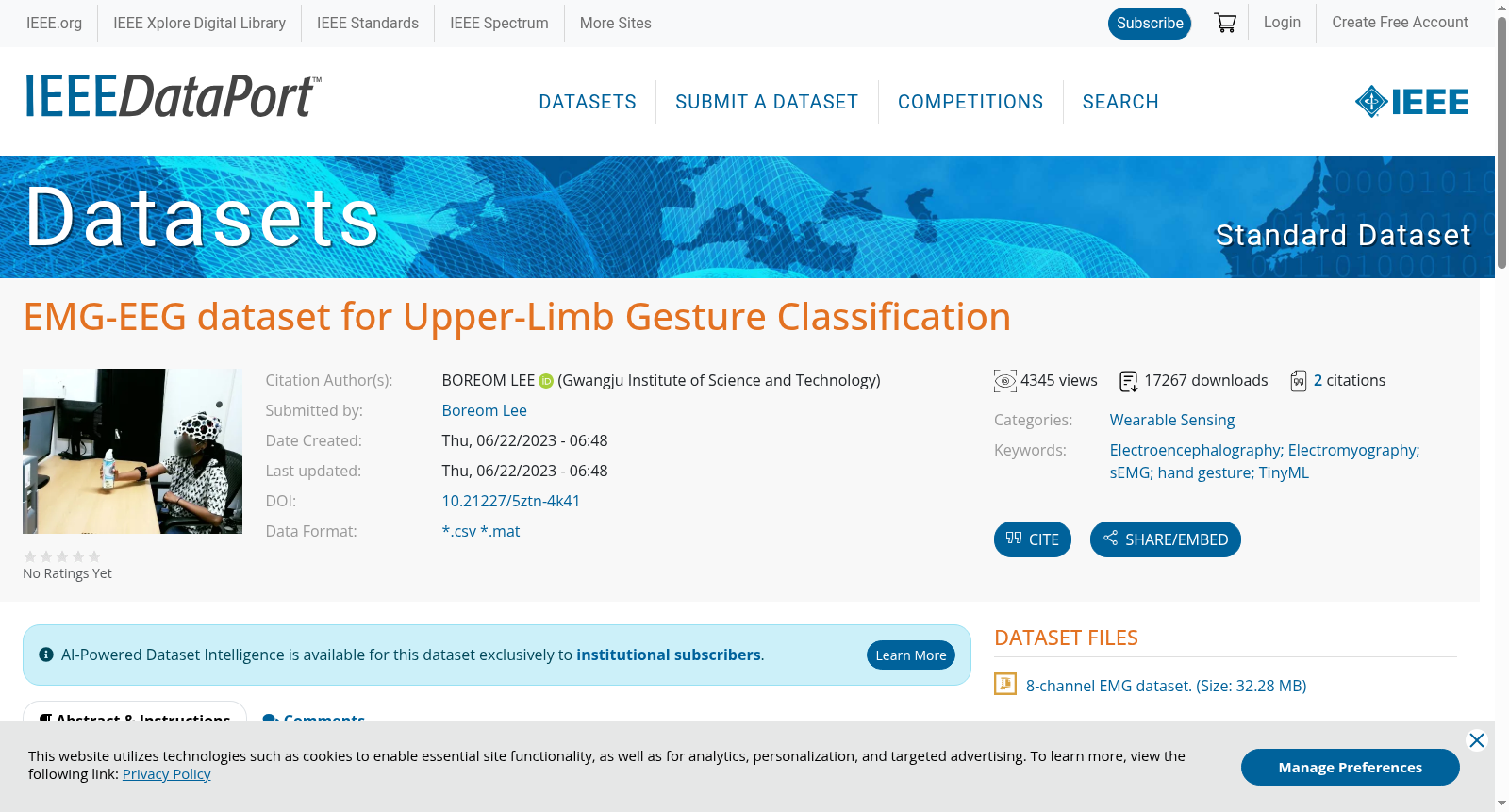Click the Electromyography keyword
Image resolution: width=1509 pixels, height=812 pixels.
click(1352, 451)
